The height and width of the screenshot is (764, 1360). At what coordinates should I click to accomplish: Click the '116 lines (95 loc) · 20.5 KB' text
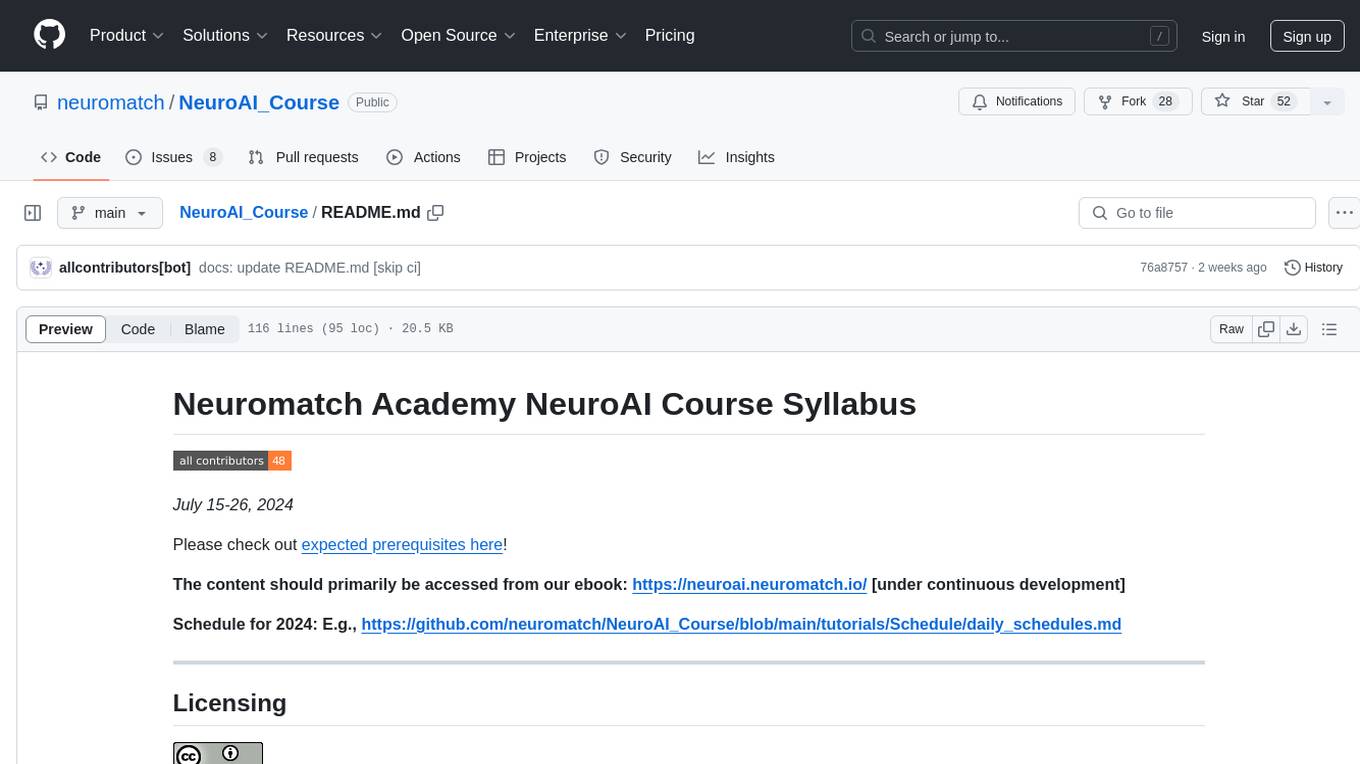click(x=350, y=329)
